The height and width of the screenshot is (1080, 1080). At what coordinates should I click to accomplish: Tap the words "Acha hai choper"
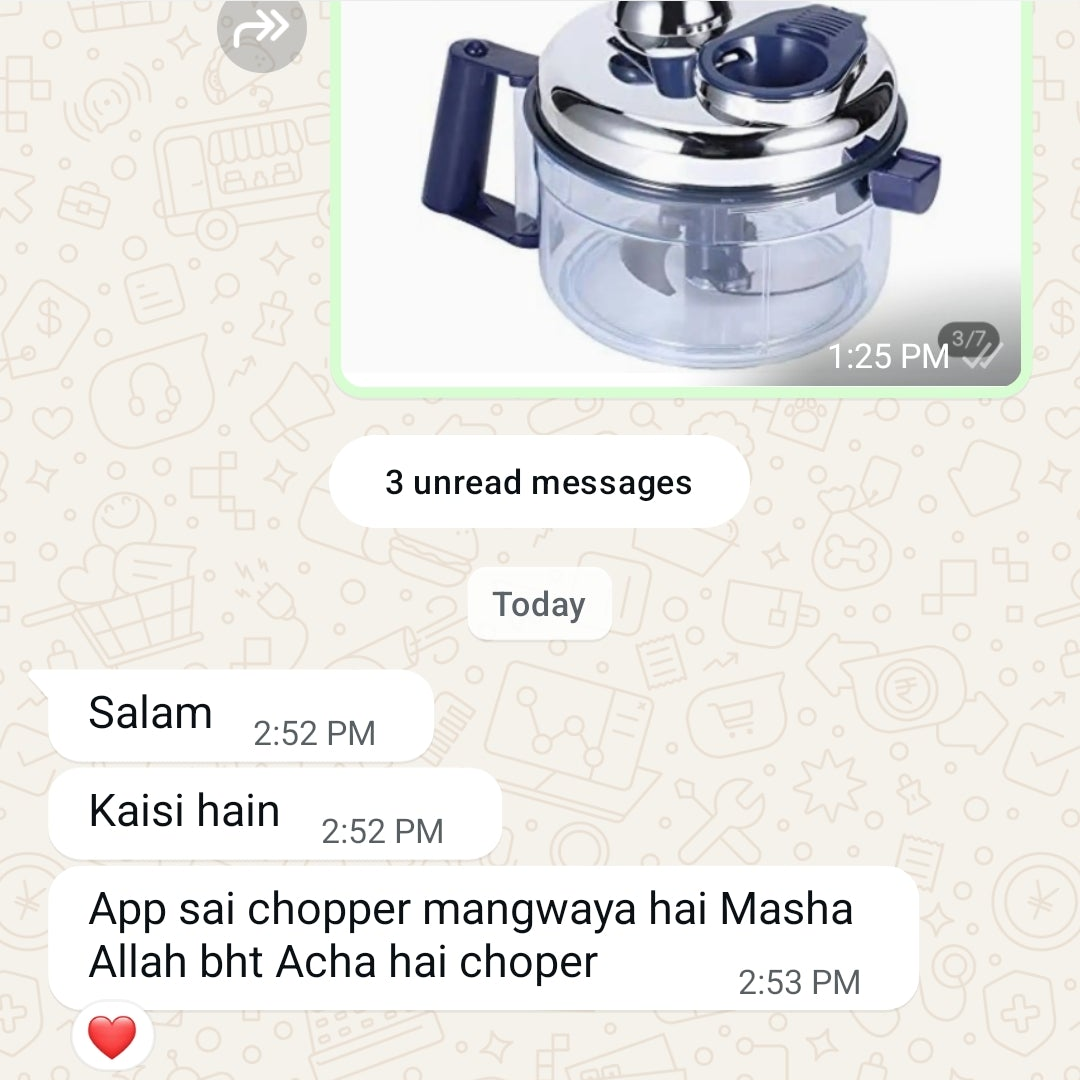tap(437, 962)
